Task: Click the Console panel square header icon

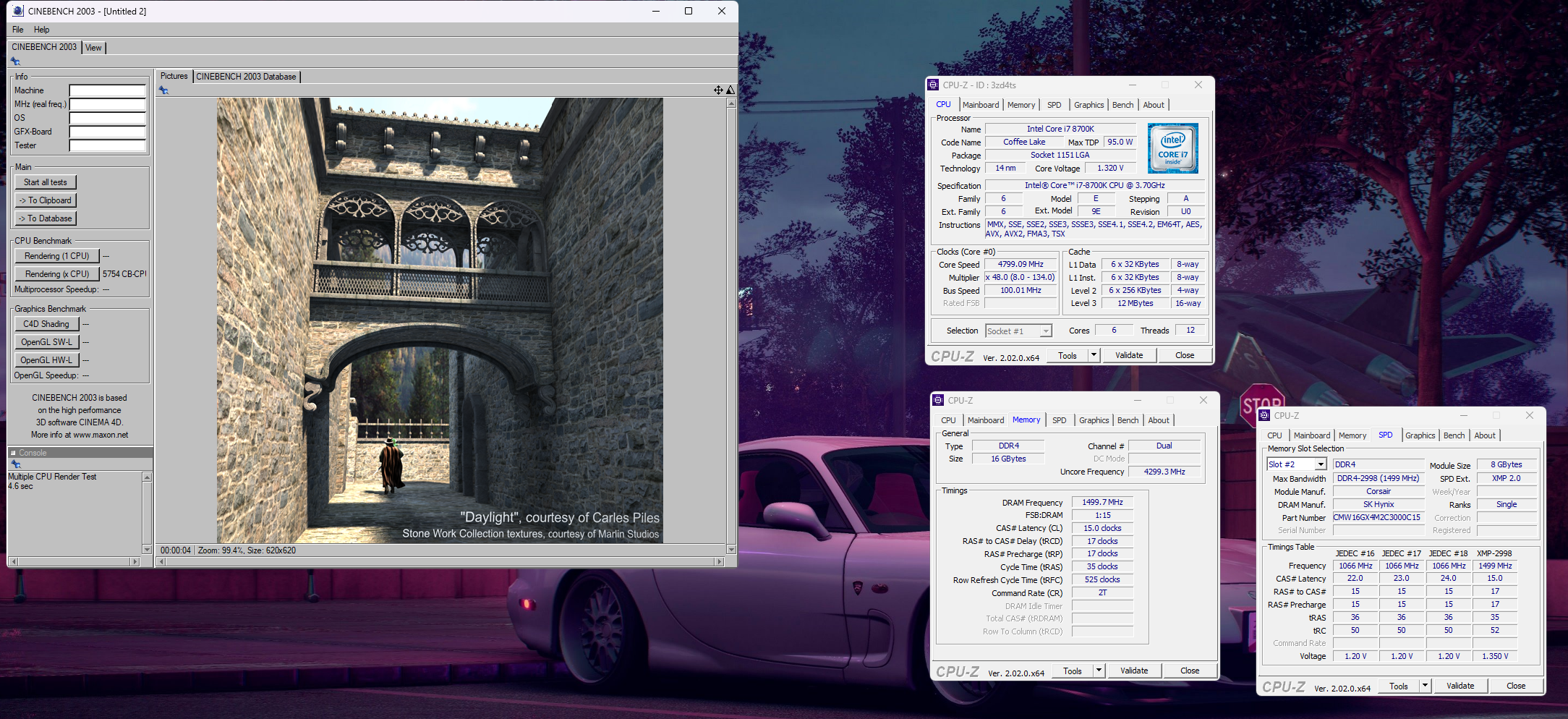Action: click(x=13, y=452)
